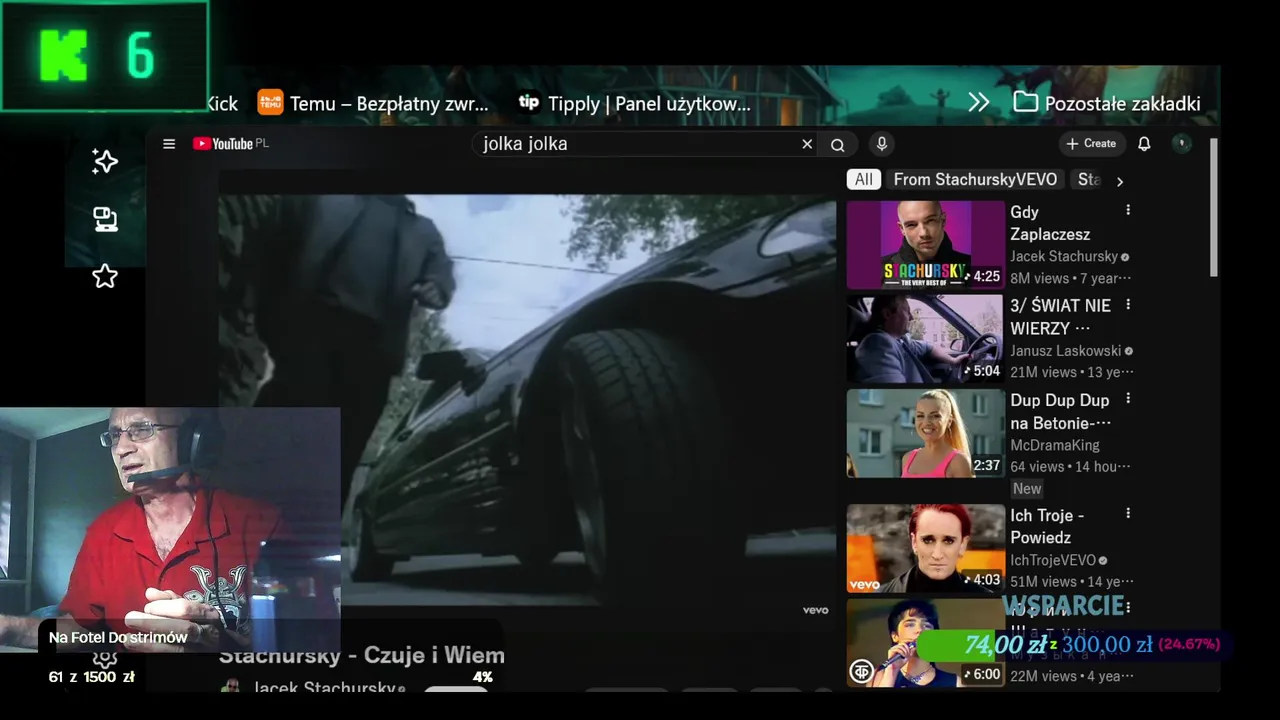Open the YouTube guide hamburger menu
Screen dimensions: 1280x720
click(x=169, y=144)
